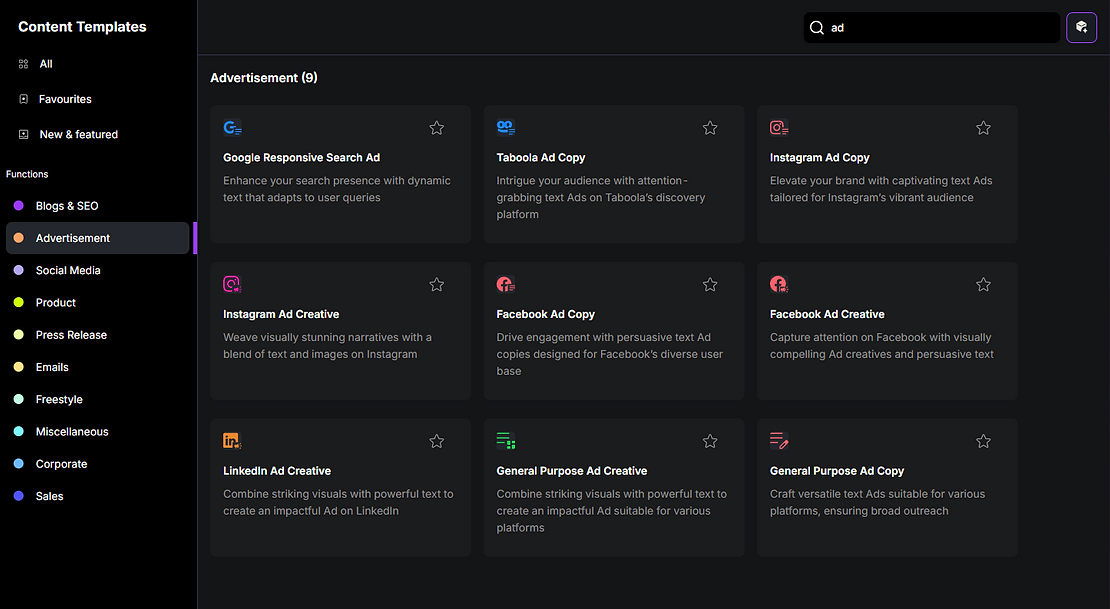Open the Blogs & SEO category
This screenshot has width=1110, height=609.
98,205
